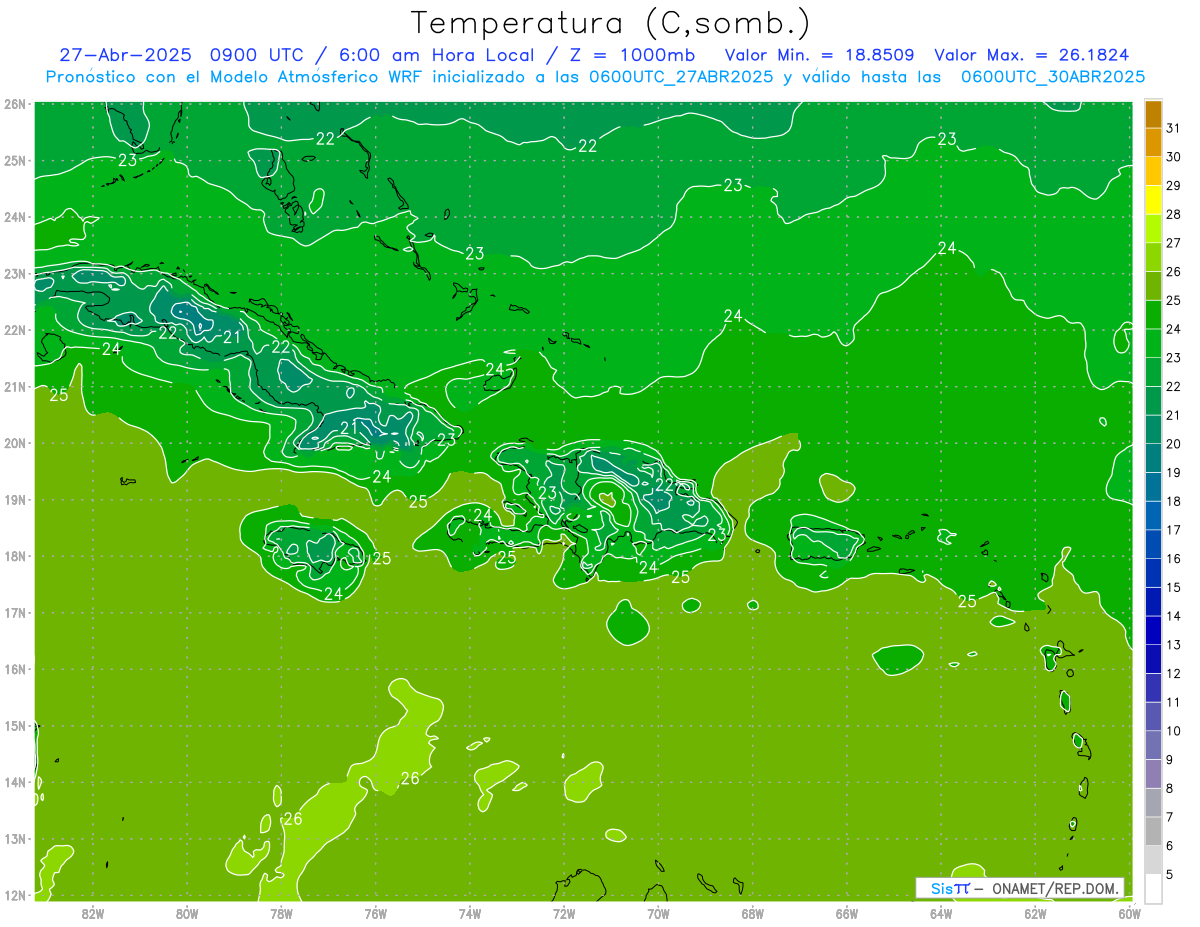1200x927 pixels.
Task: Click the '62W' longitude axis label
Action: click(1036, 913)
